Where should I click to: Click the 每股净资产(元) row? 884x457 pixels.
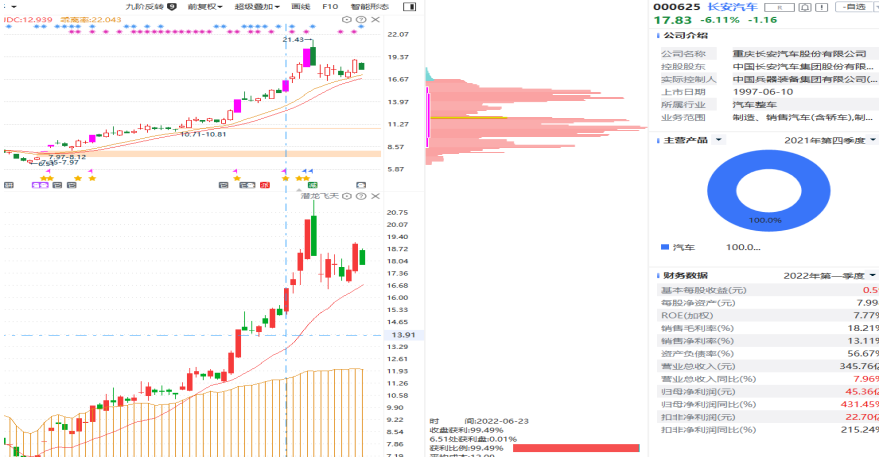pos(768,303)
